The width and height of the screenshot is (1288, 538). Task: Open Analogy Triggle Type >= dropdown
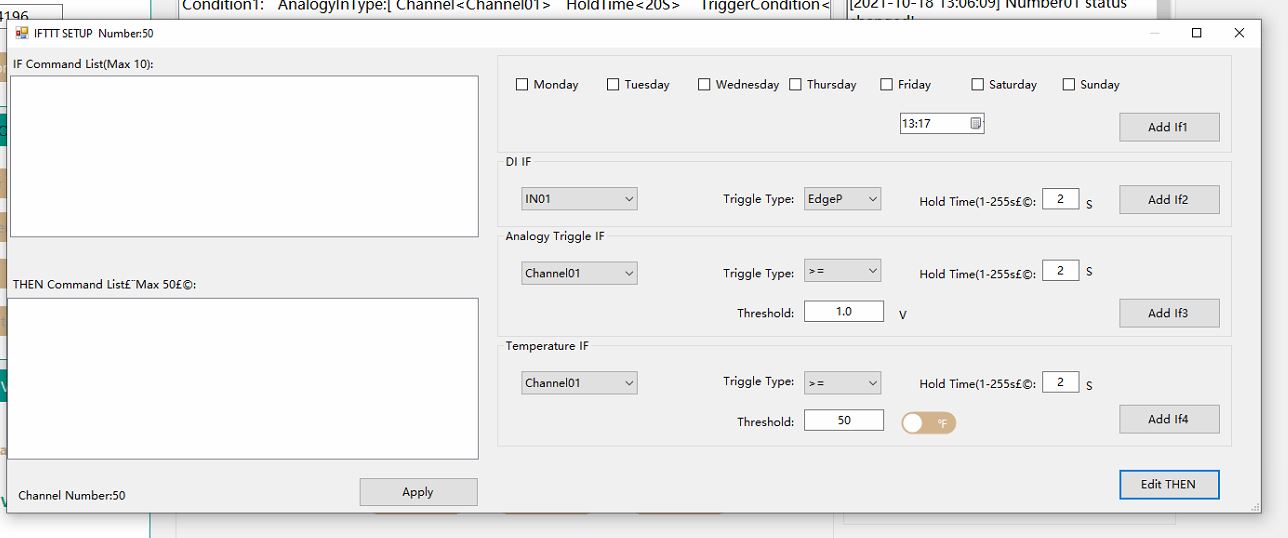[x=842, y=271]
